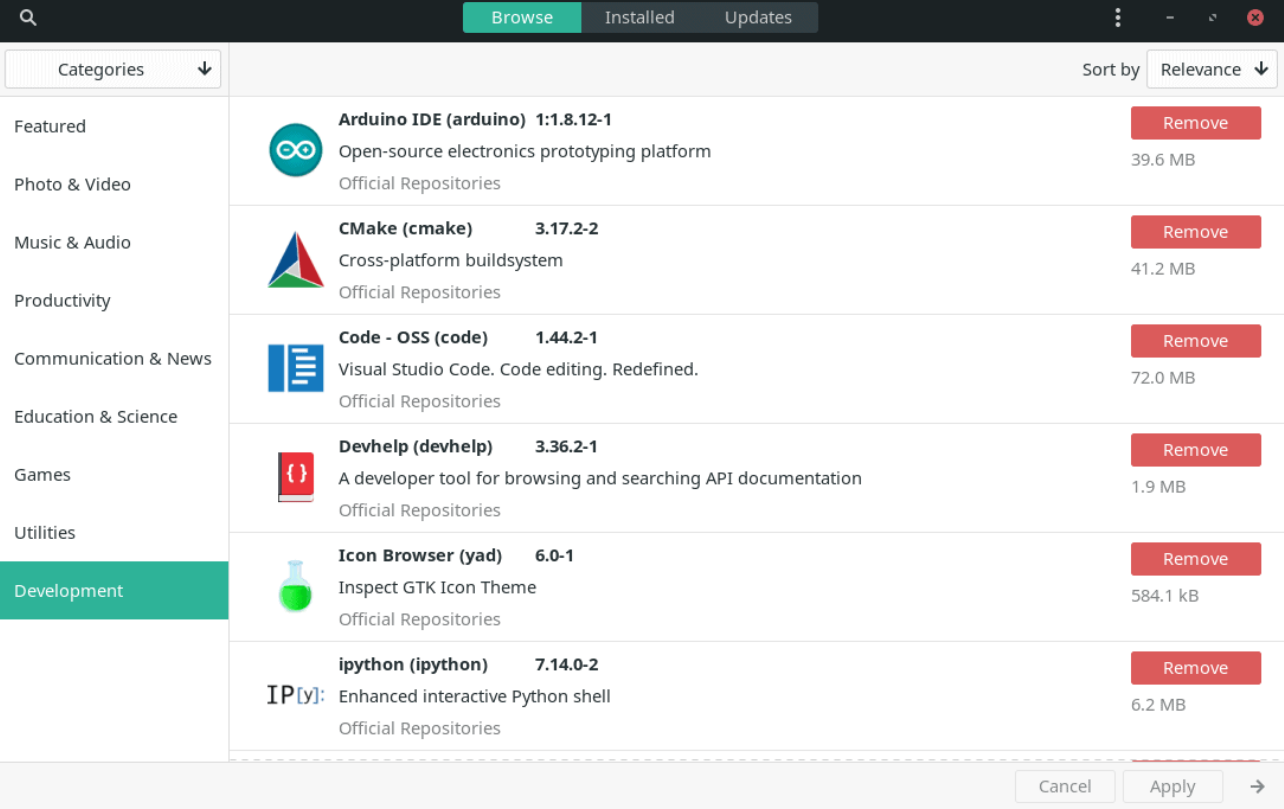Click the Code - OSS app icon
Image resolution: width=1284 pixels, height=809 pixels.
tap(296, 368)
